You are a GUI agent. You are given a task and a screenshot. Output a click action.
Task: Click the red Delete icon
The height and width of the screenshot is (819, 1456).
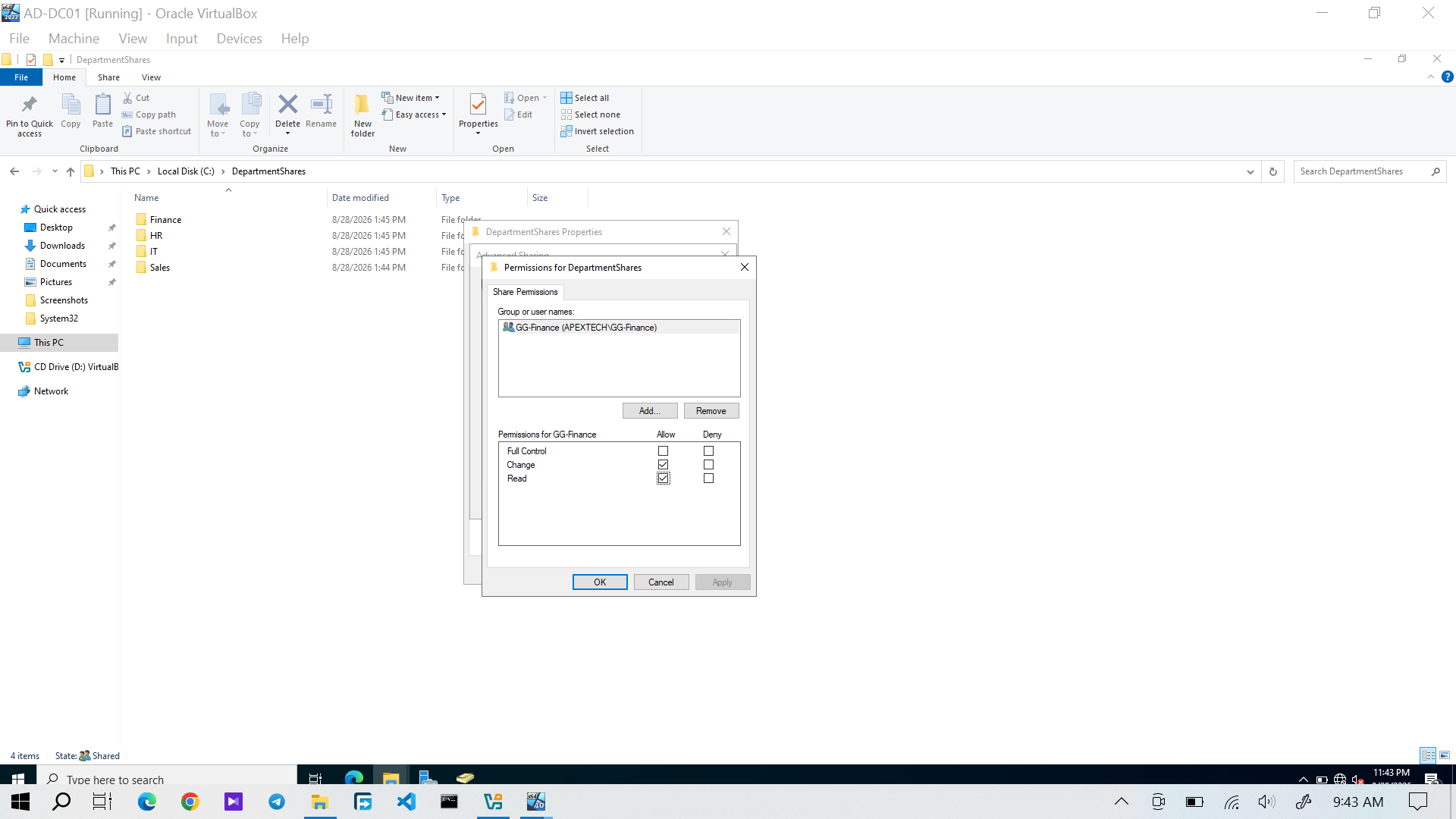[287, 104]
